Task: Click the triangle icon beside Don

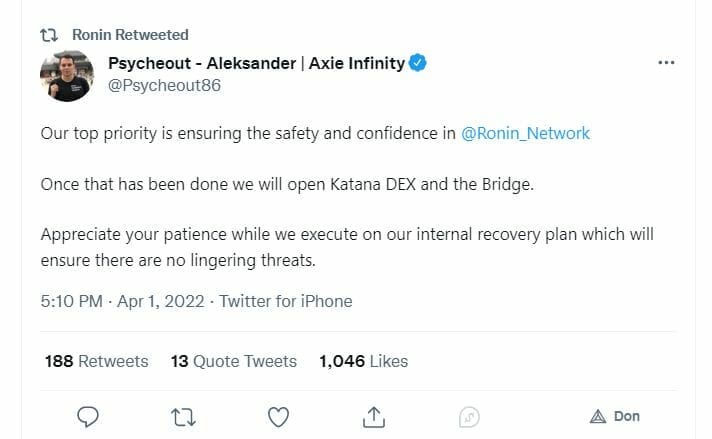Action: (x=598, y=416)
